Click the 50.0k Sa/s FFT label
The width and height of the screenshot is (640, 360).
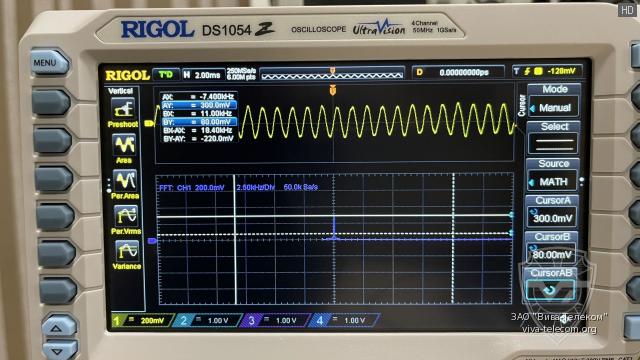[300, 187]
